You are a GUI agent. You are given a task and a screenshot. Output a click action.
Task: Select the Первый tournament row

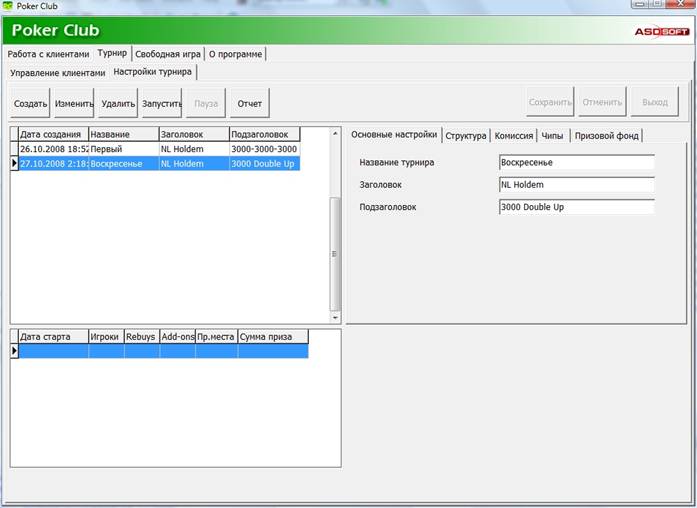[x=123, y=149]
